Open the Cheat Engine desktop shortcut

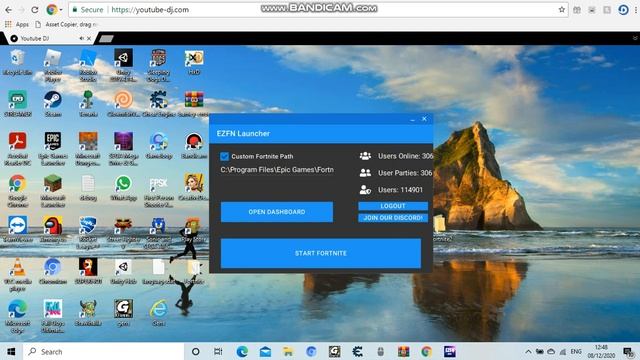159,104
